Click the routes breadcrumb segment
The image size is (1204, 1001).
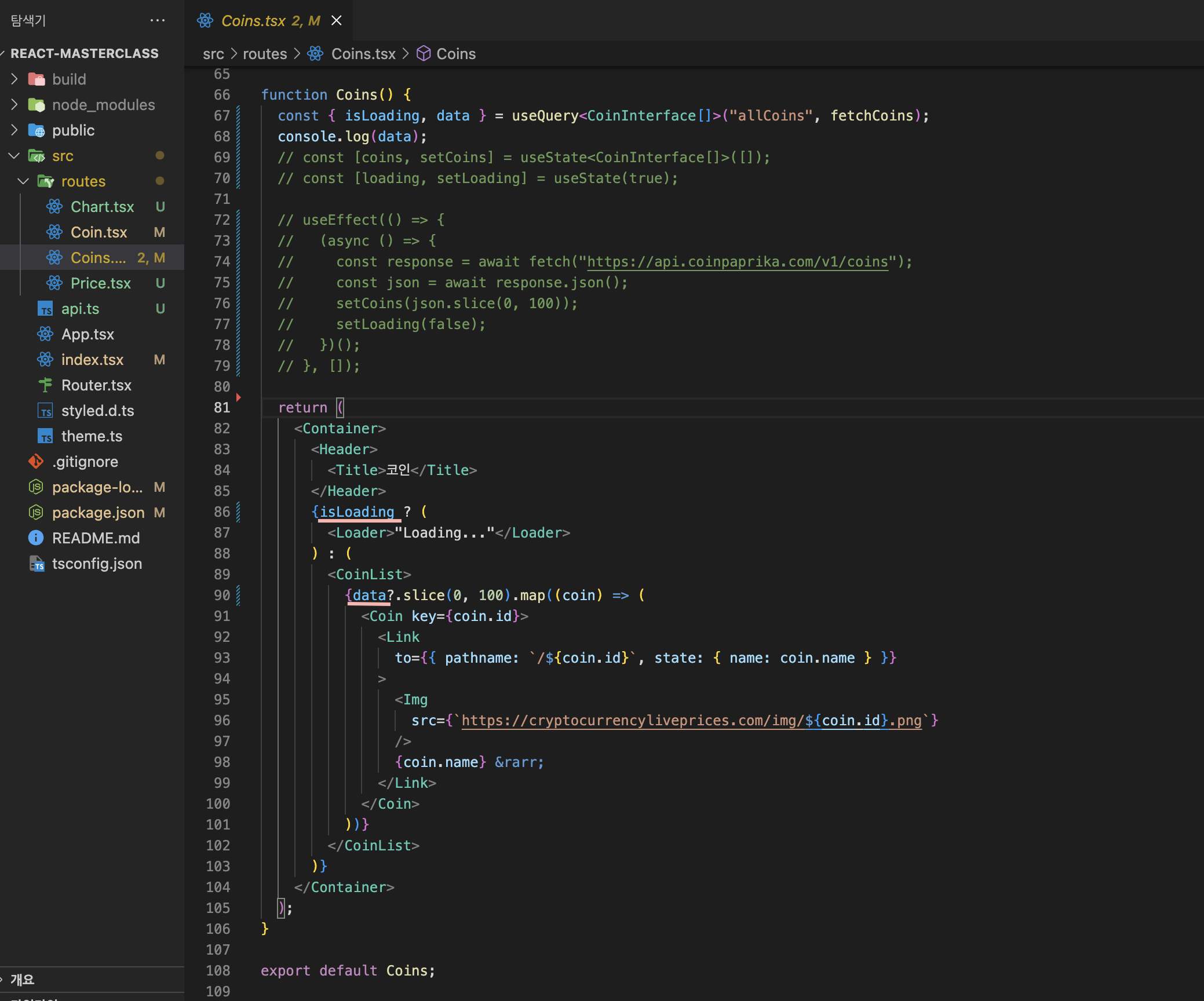click(264, 54)
